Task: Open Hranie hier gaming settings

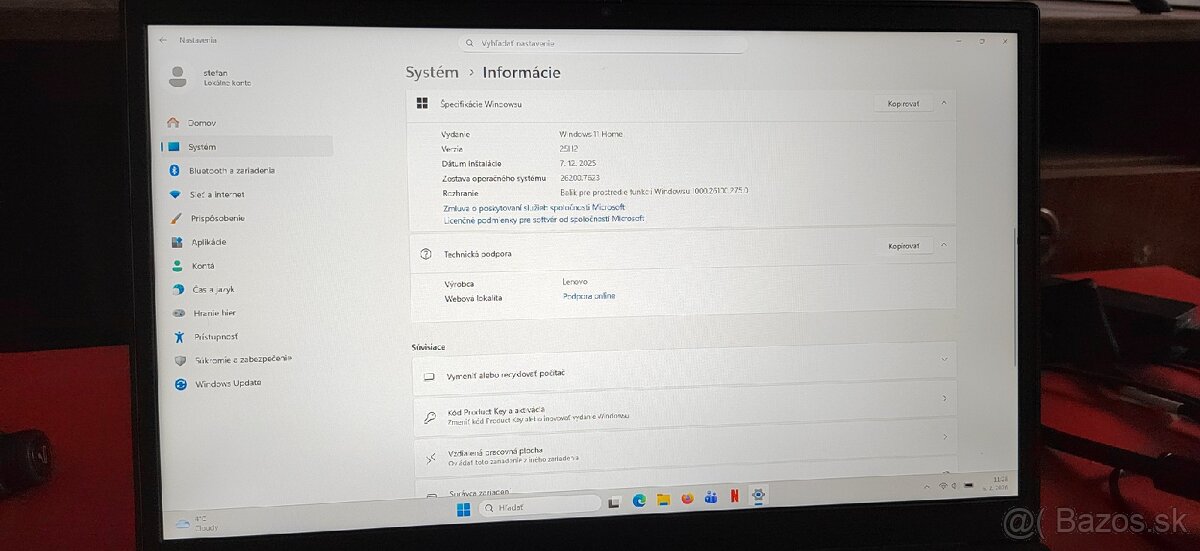Action: tap(247, 313)
